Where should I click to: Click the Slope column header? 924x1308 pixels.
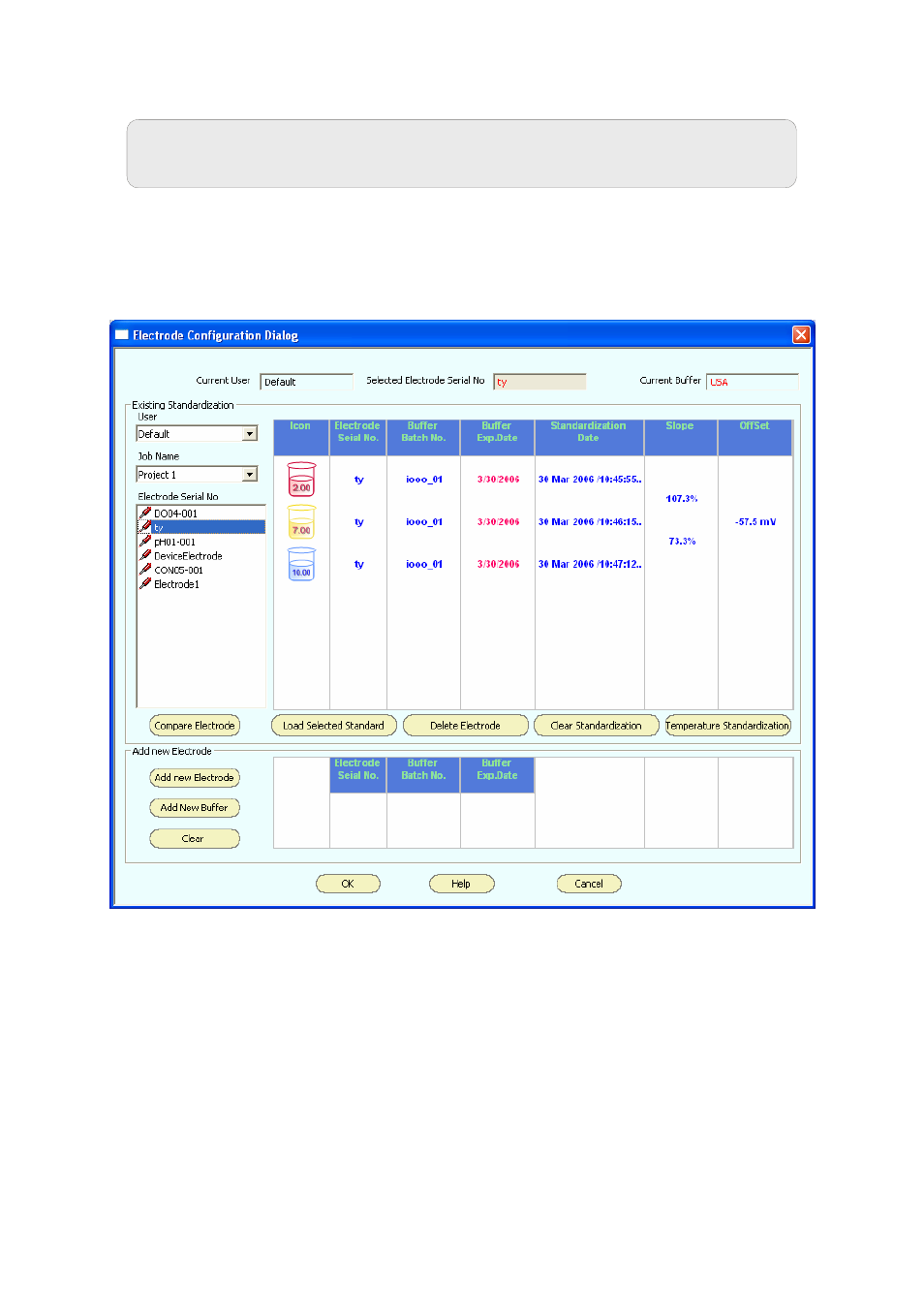(x=681, y=437)
